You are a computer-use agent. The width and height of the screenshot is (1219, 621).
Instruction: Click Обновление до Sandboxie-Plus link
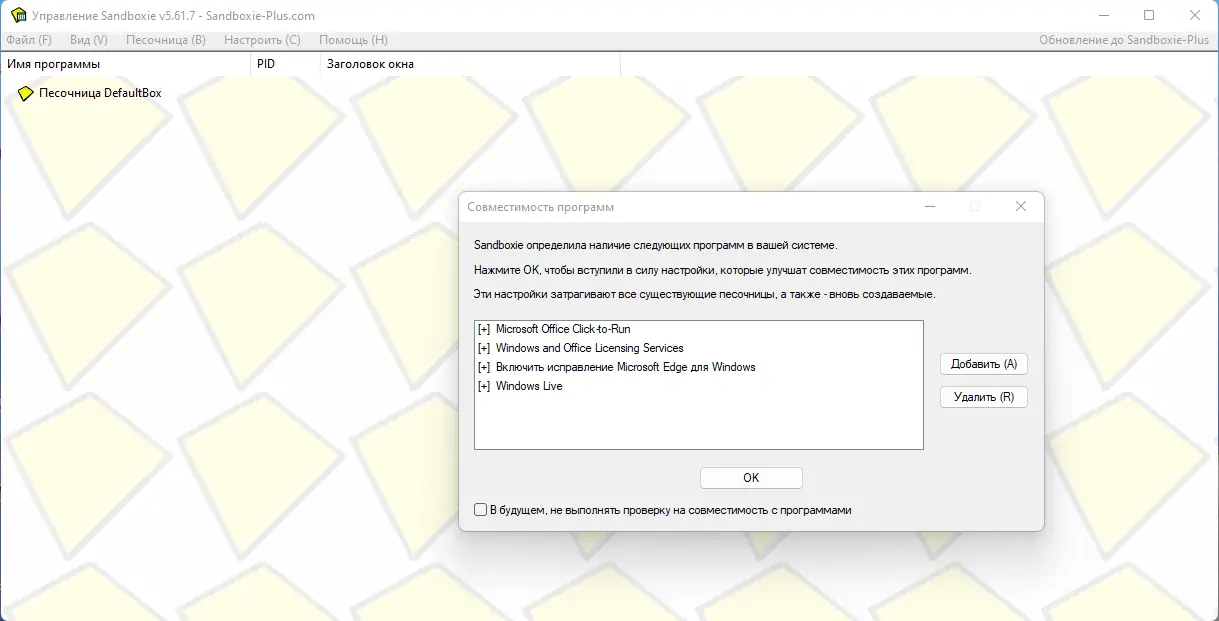(x=1124, y=40)
